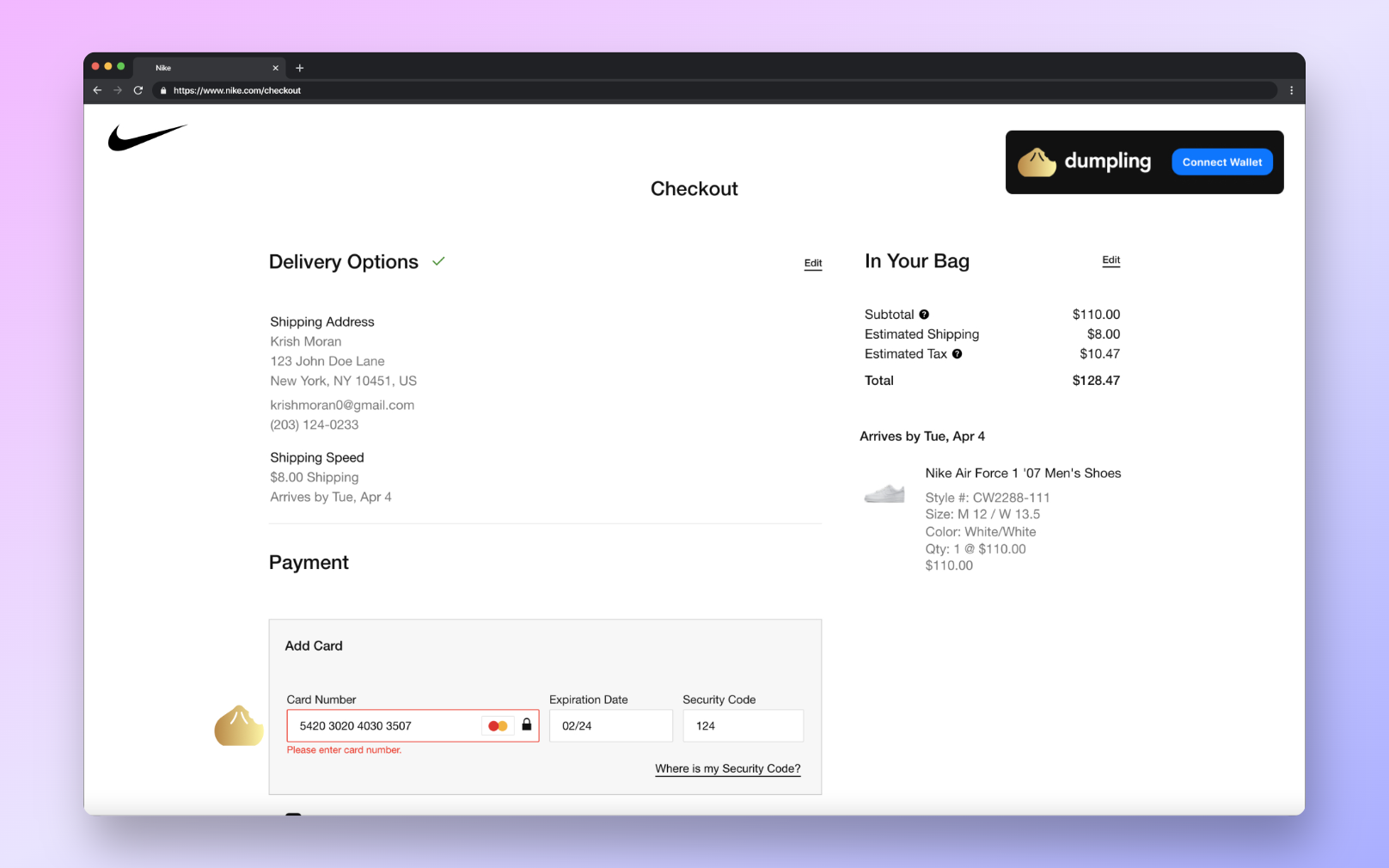Viewport: 1389px width, 868px height.
Task: Click the browser forward arrow
Action: pyautogui.click(x=118, y=90)
